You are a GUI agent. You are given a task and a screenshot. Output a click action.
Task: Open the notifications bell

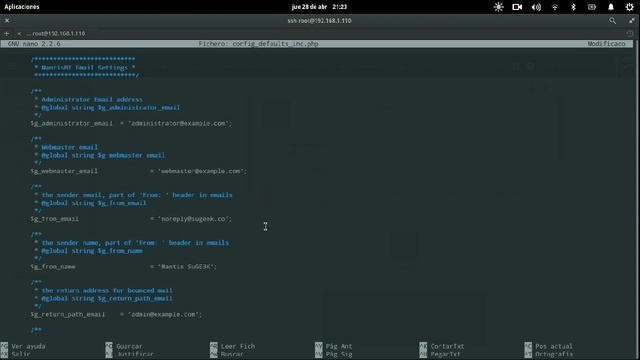(x=611, y=7)
